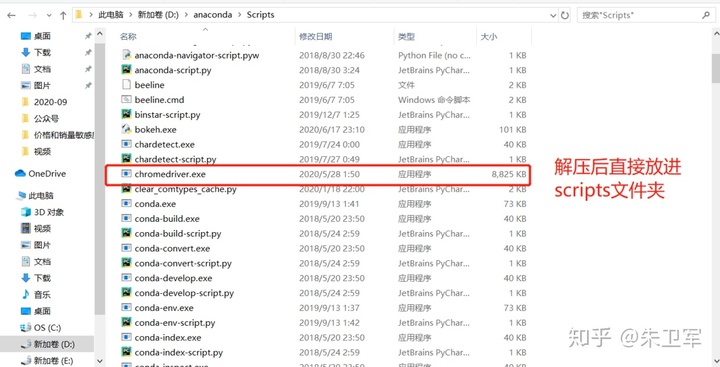Click Windows 命令脚本 type of beeline.cmd
720x367 pixels.
point(434,100)
